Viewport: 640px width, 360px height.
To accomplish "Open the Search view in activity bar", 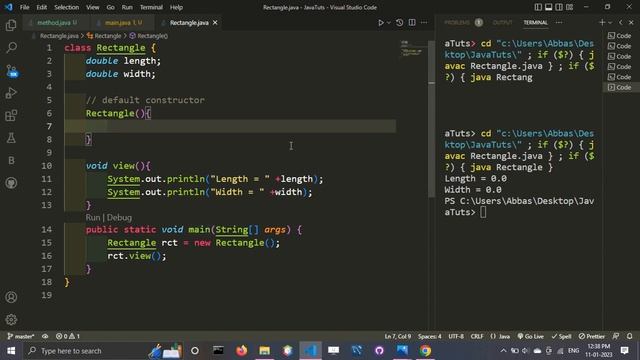I will pyautogui.click(x=11, y=48).
